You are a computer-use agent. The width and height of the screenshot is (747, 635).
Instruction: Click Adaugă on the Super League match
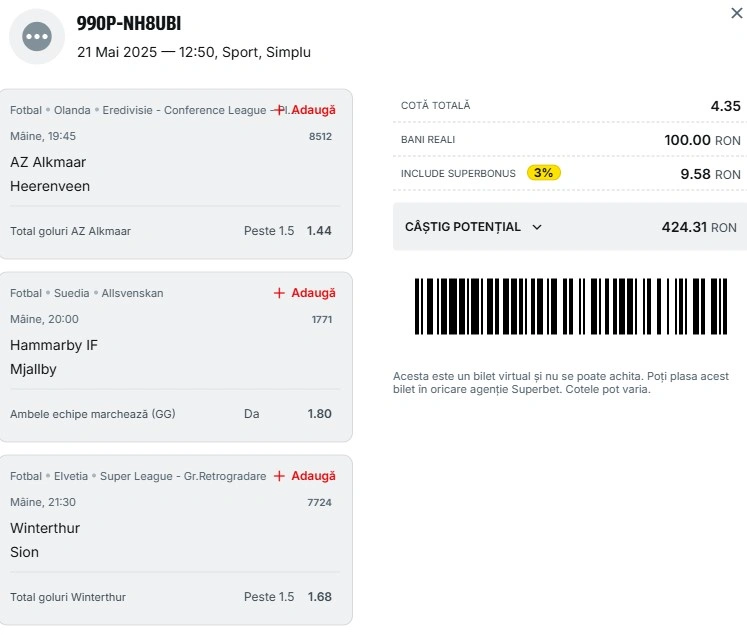pyautogui.click(x=313, y=476)
